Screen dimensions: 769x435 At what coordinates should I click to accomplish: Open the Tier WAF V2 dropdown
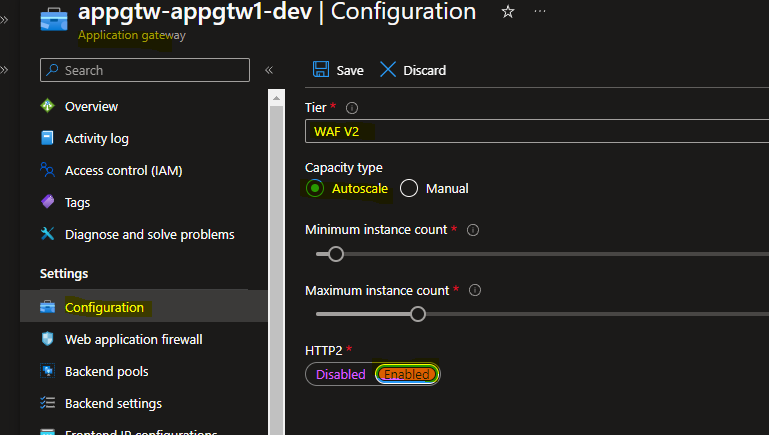click(x=537, y=131)
